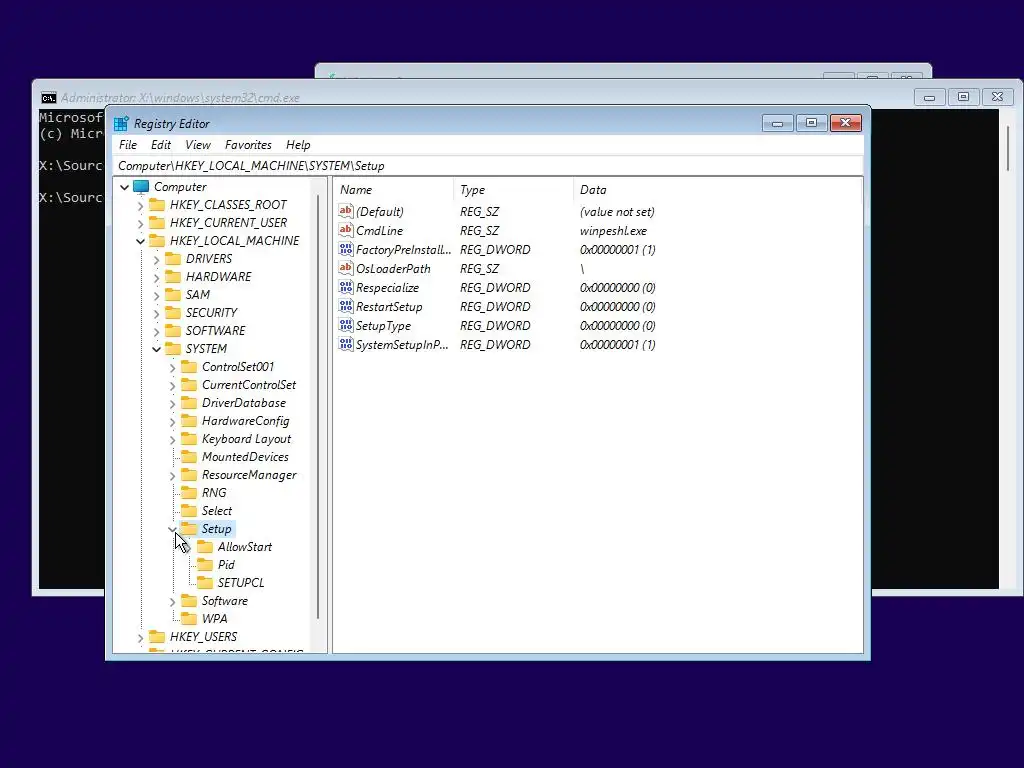Image resolution: width=1024 pixels, height=768 pixels.
Task: Open the Favorites menu
Action: 248,145
